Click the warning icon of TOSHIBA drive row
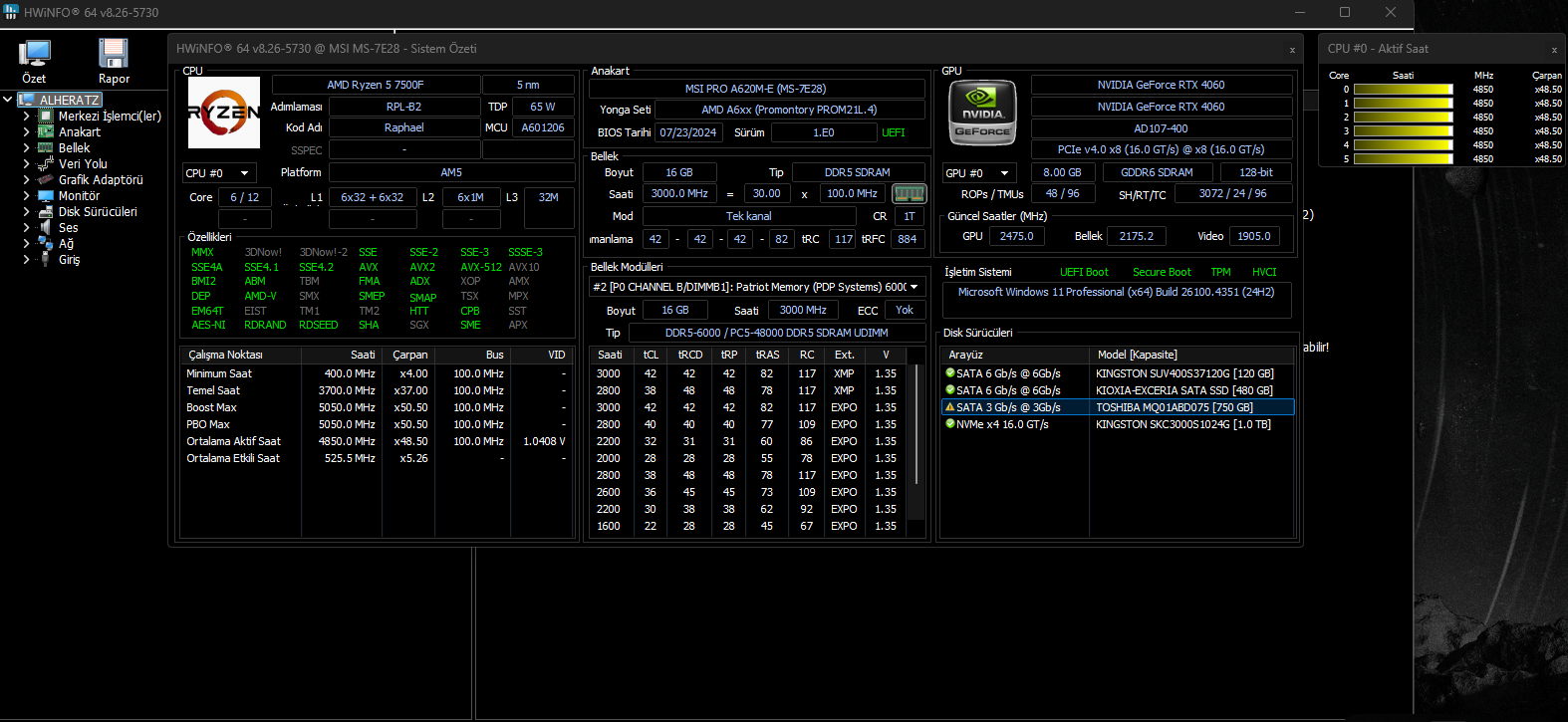This screenshot has height=722, width=1568. click(x=950, y=407)
